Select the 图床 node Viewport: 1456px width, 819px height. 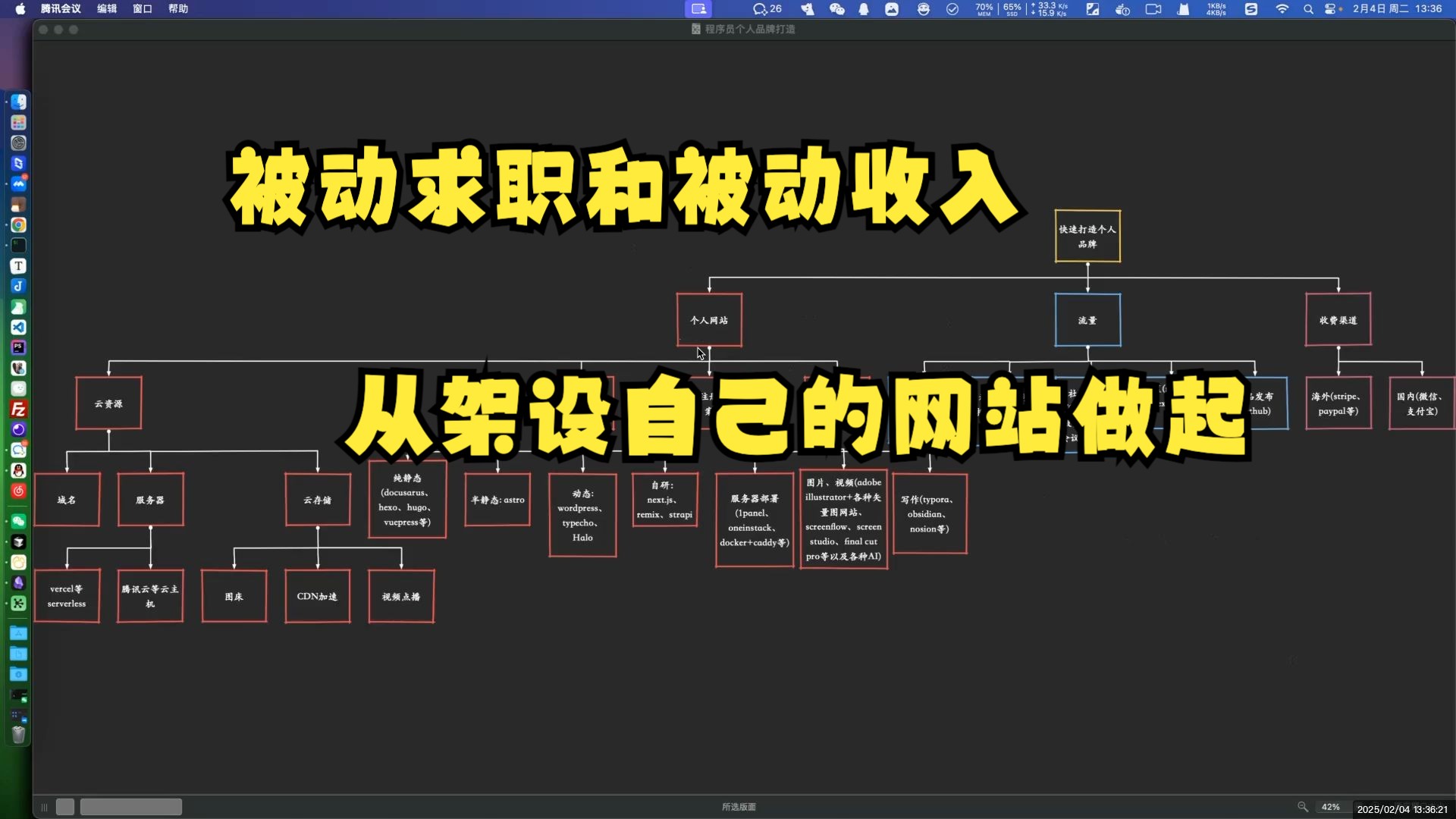(x=234, y=596)
